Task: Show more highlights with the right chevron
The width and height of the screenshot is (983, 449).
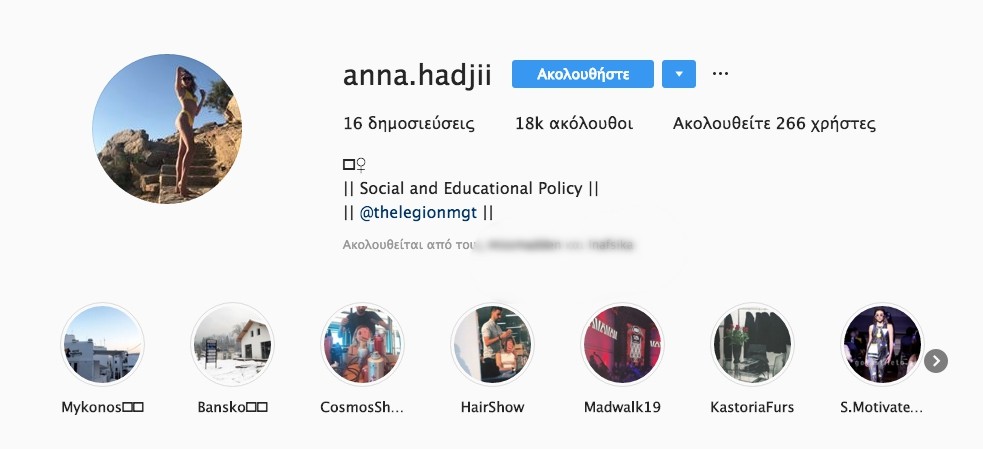Action: point(936,361)
